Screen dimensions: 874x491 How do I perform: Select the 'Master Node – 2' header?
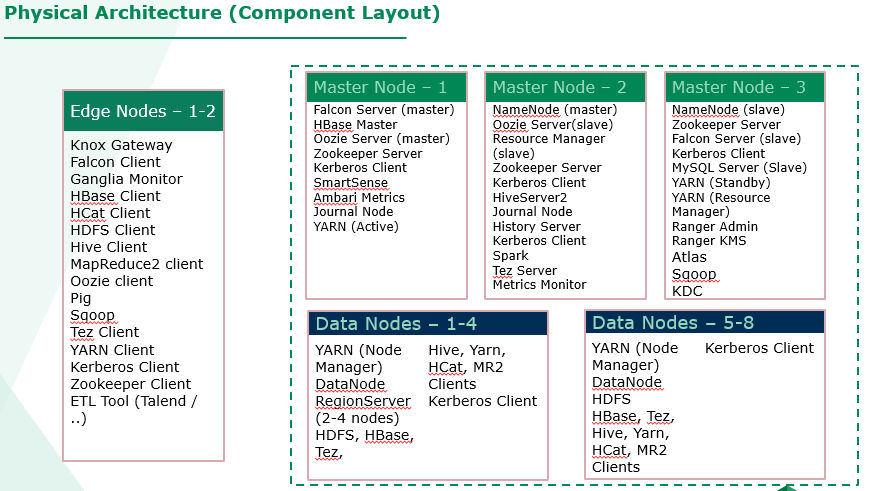565,87
